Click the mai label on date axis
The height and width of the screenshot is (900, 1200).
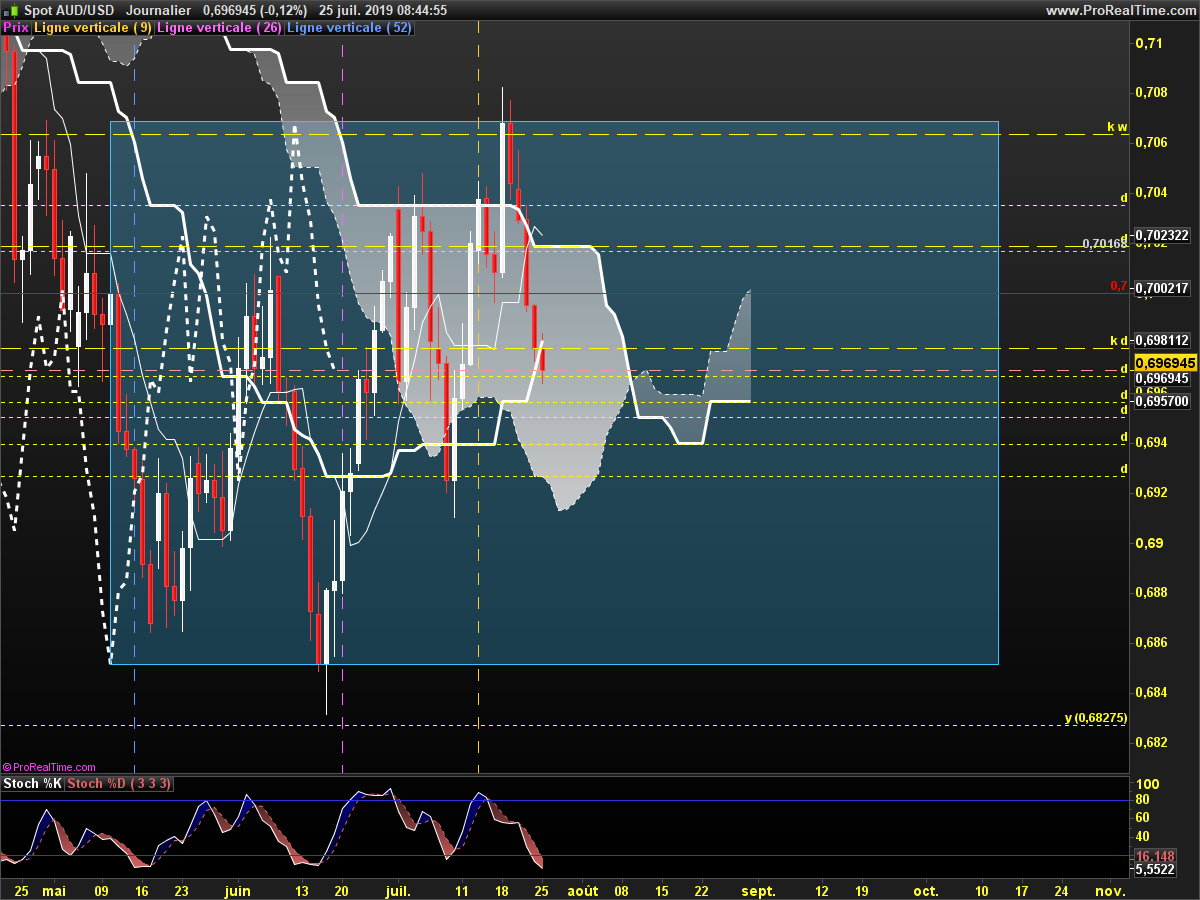tap(54, 890)
